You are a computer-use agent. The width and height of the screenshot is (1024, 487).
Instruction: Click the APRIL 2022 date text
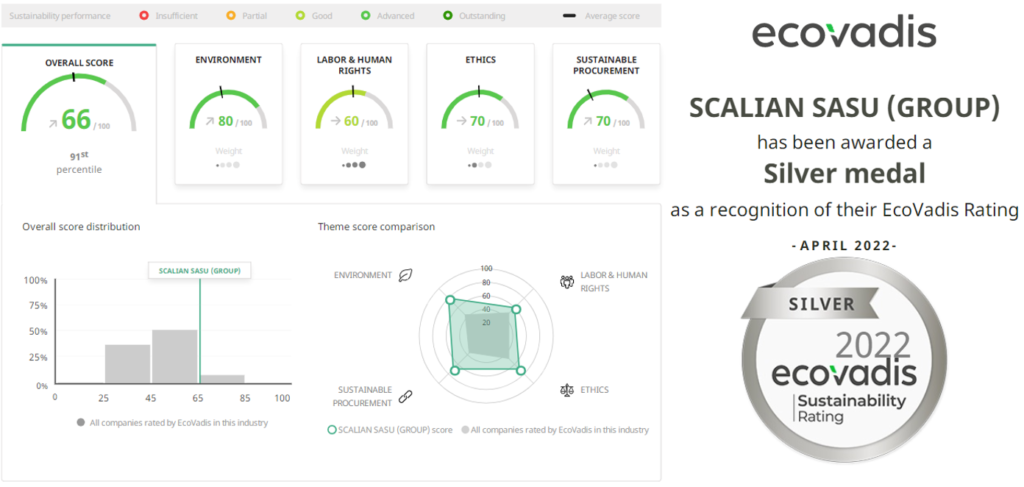tap(844, 246)
